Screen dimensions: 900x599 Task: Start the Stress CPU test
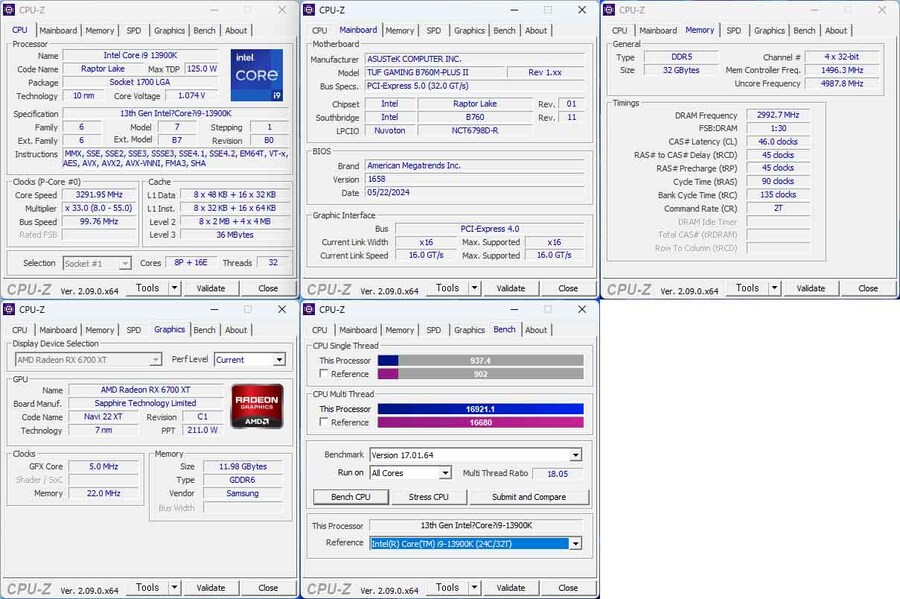tap(428, 496)
